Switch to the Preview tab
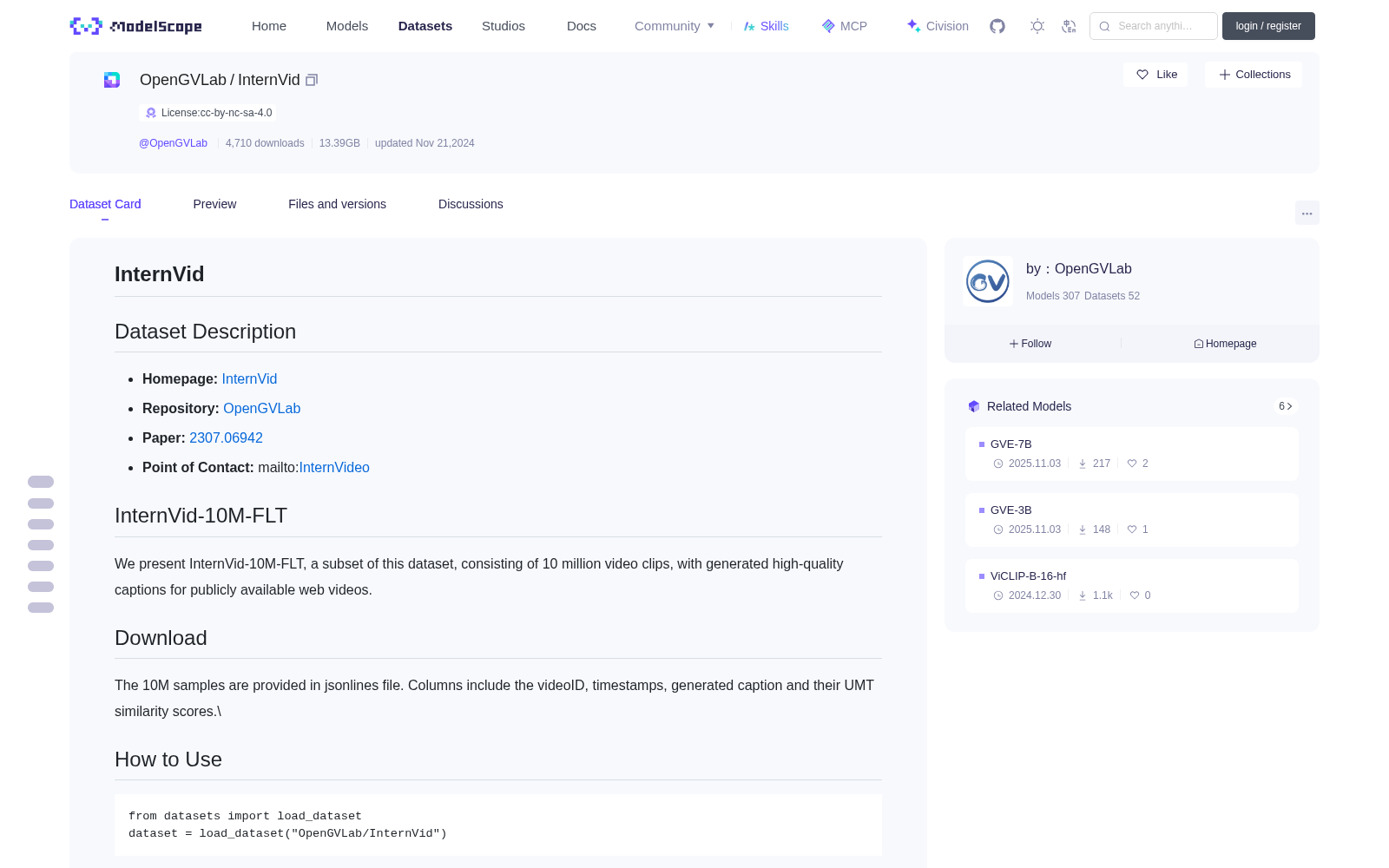The image size is (1389, 868). click(x=214, y=204)
